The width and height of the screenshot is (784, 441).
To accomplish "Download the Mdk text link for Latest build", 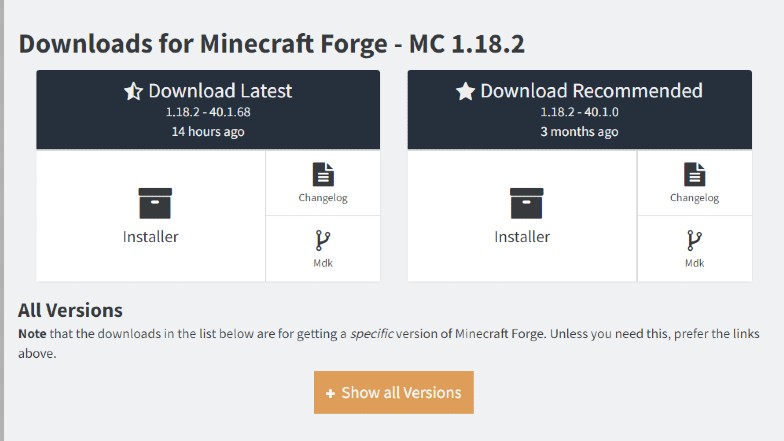I will (323, 263).
